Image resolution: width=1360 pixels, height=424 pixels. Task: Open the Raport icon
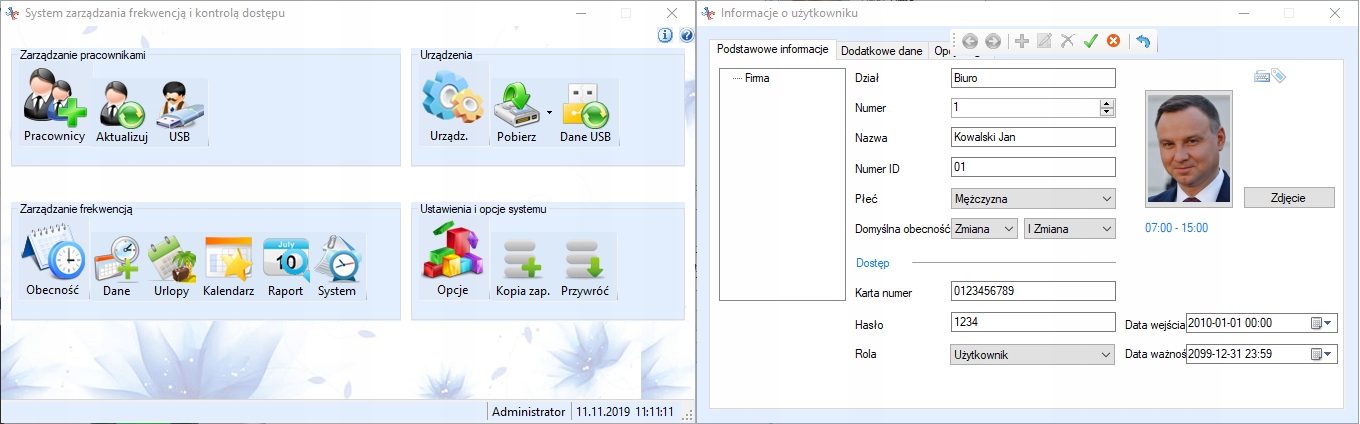pyautogui.click(x=285, y=267)
